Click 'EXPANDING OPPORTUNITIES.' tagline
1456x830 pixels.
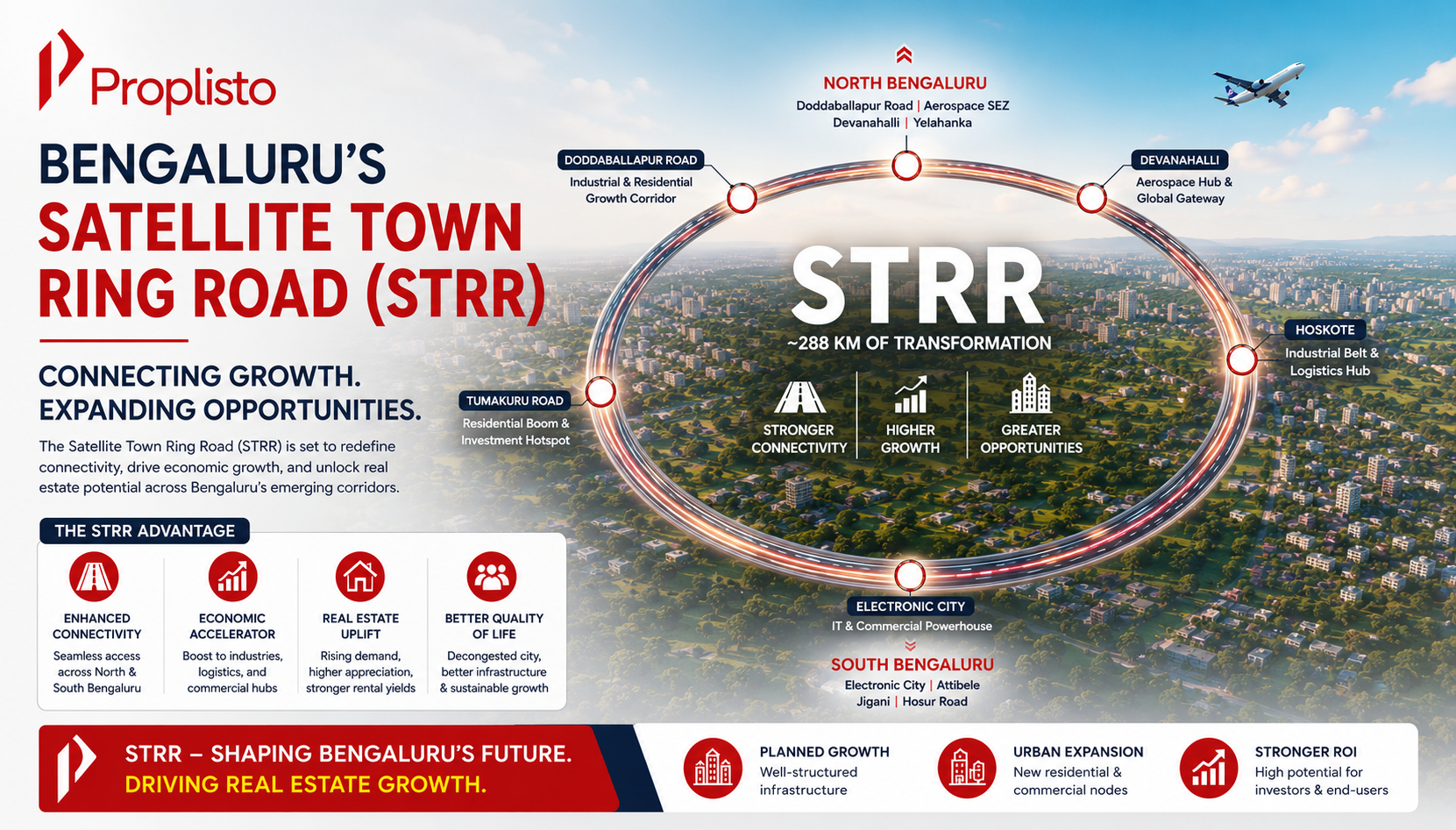pos(230,410)
